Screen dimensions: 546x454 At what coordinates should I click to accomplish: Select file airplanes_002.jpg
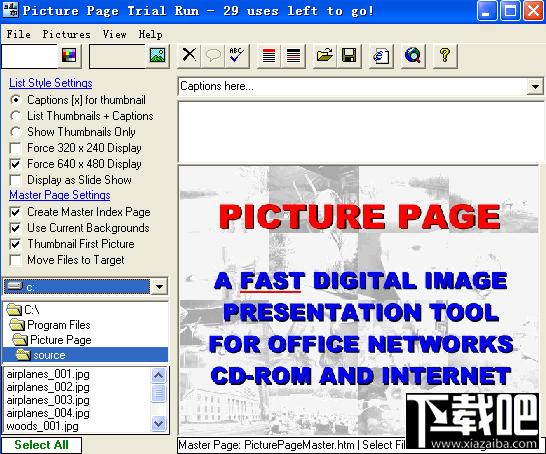[48, 387]
